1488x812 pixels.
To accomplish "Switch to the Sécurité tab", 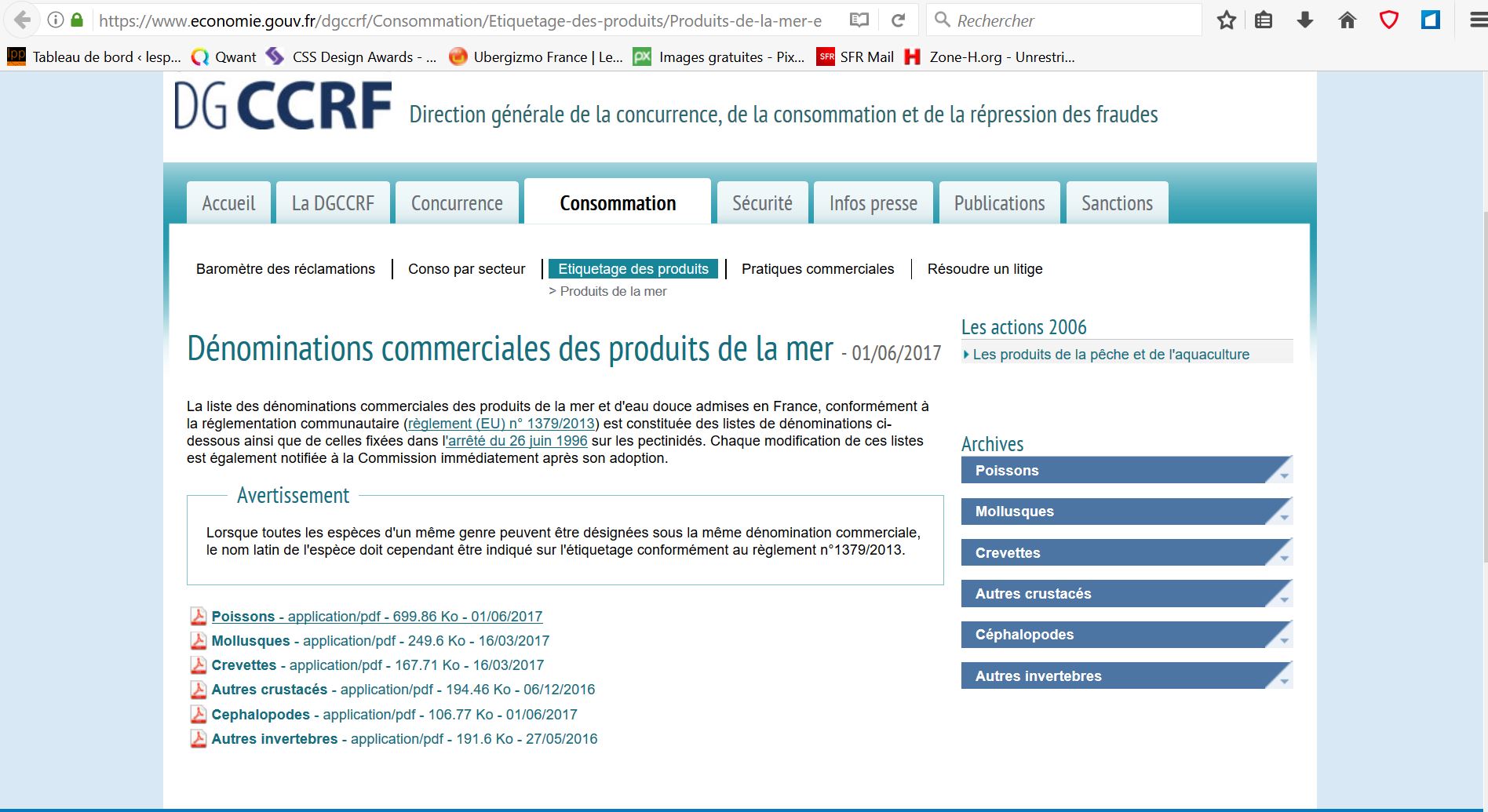I will pos(762,203).
